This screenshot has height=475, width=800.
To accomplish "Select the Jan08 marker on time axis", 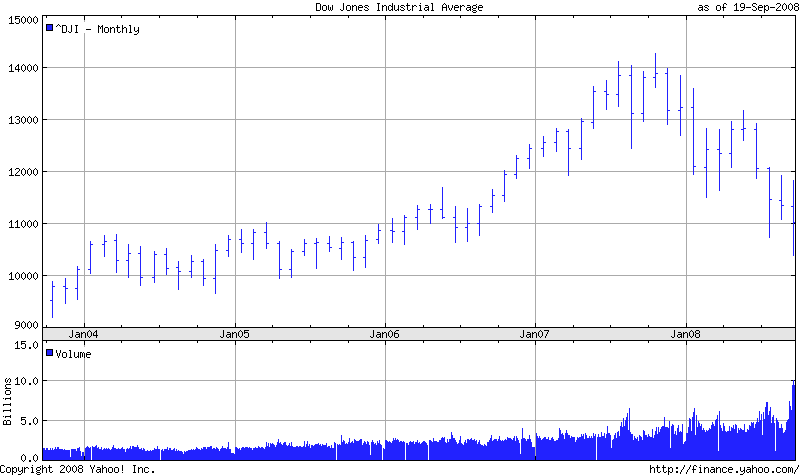I will 686,333.
